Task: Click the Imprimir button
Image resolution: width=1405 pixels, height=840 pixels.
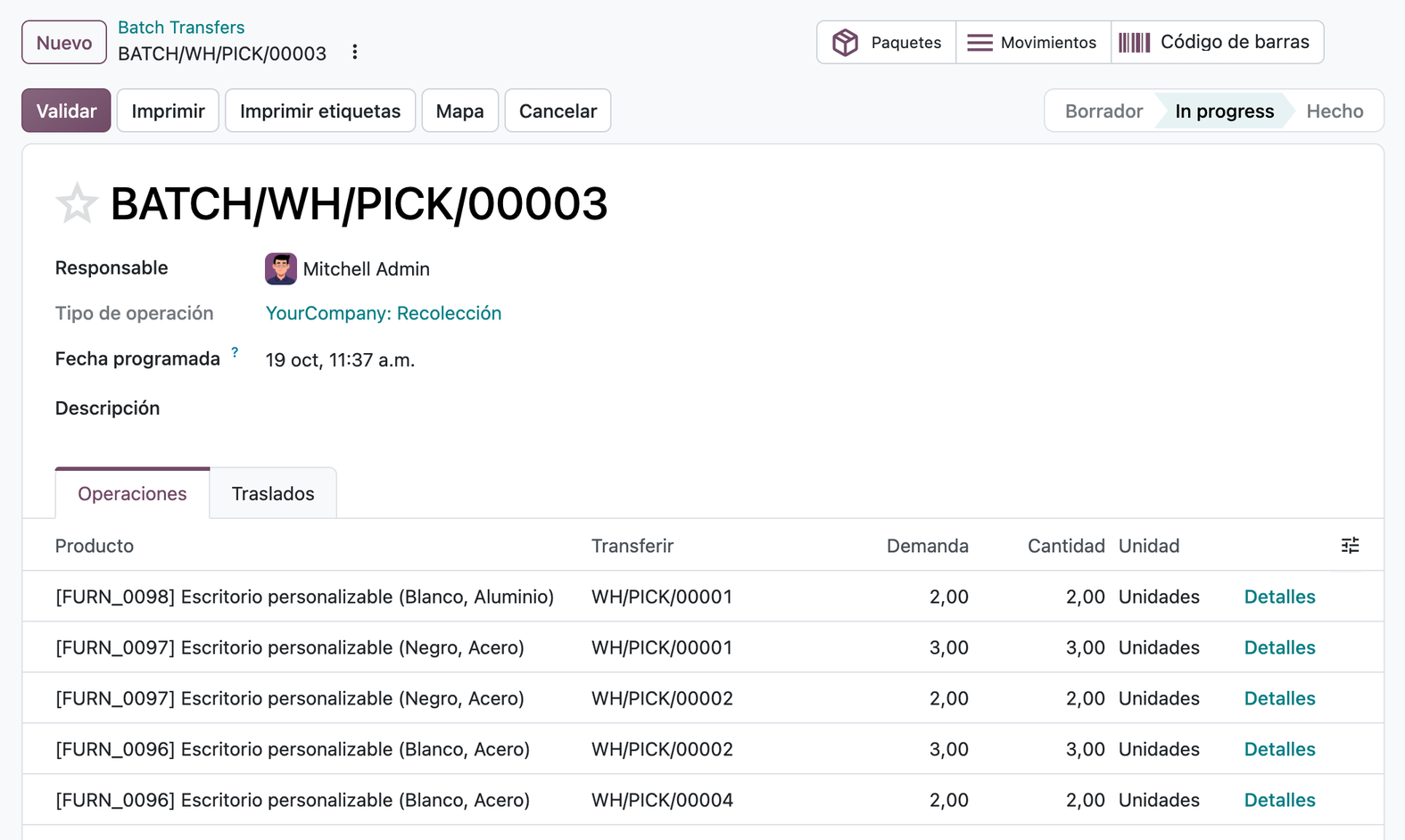Action: point(168,111)
